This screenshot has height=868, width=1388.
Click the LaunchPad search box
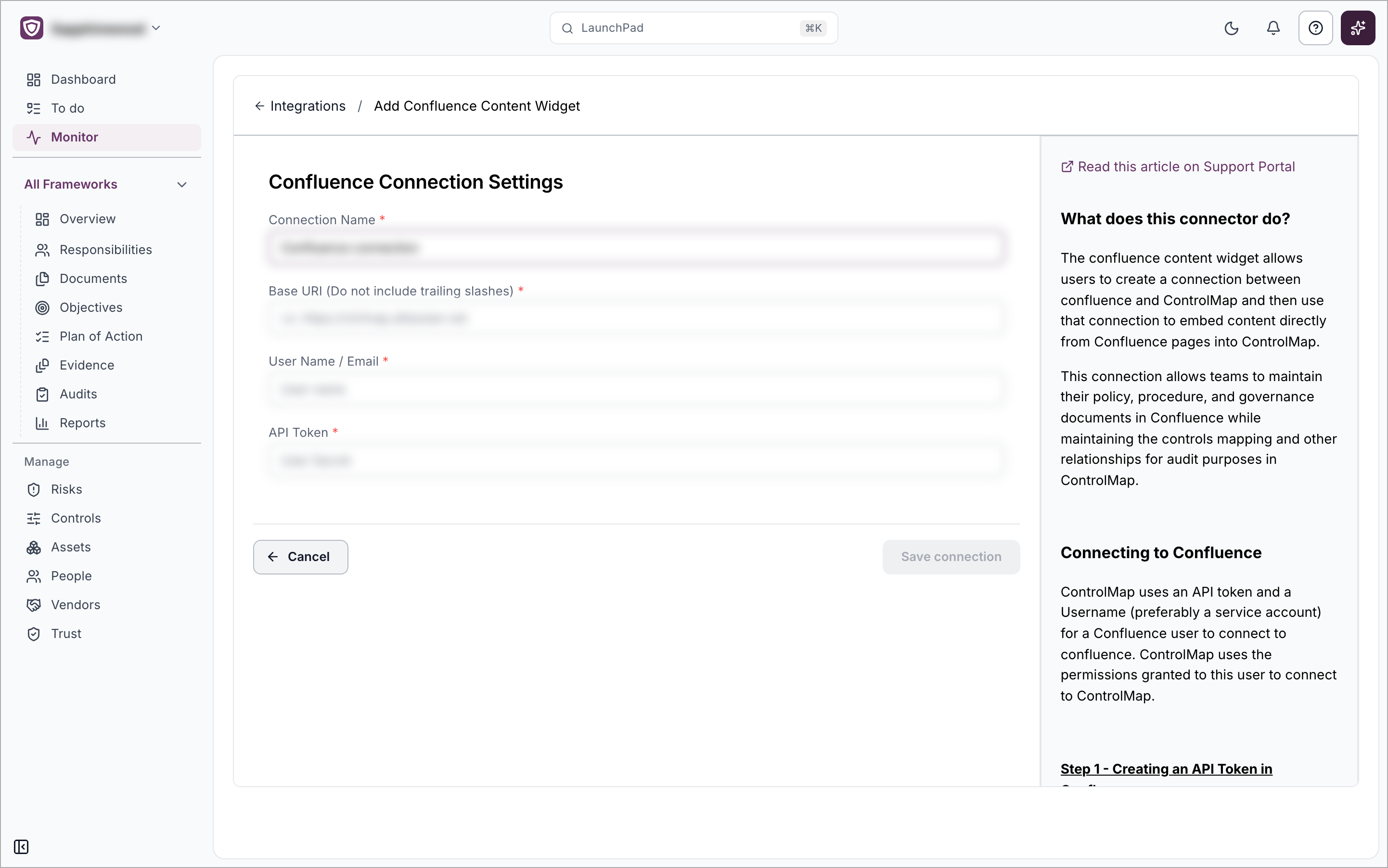[693, 27]
